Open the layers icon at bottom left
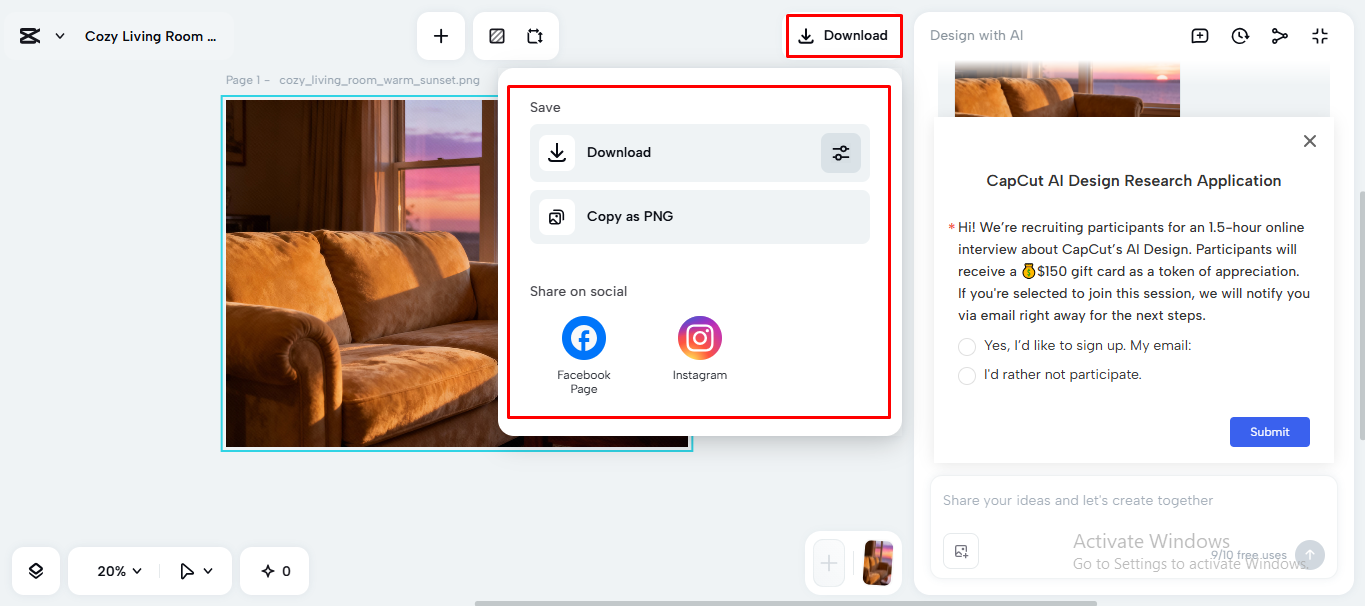This screenshot has height=606, width=1365. 36,571
